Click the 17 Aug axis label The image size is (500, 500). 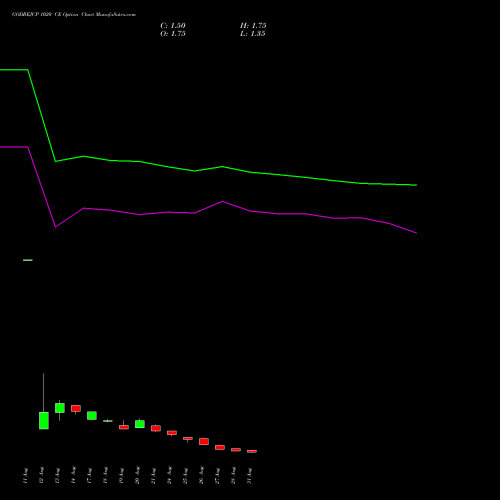pos(90,476)
